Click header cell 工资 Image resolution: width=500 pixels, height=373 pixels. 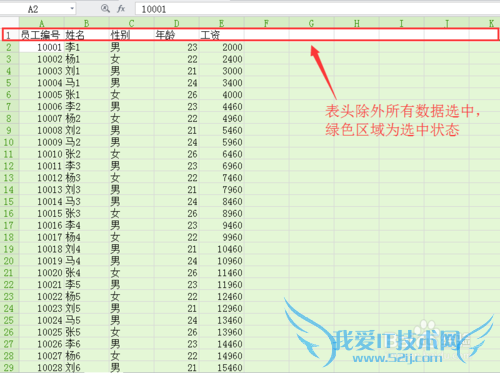pyautogui.click(x=221, y=35)
